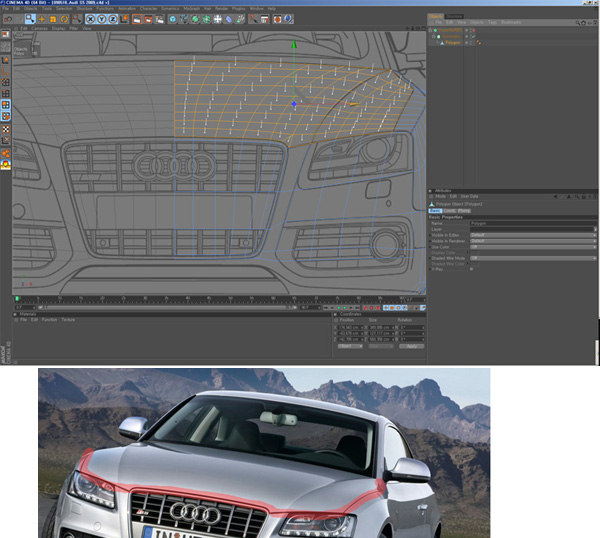This screenshot has width=600, height=538.
Task: Open Attributes Mode menu
Action: click(x=440, y=196)
